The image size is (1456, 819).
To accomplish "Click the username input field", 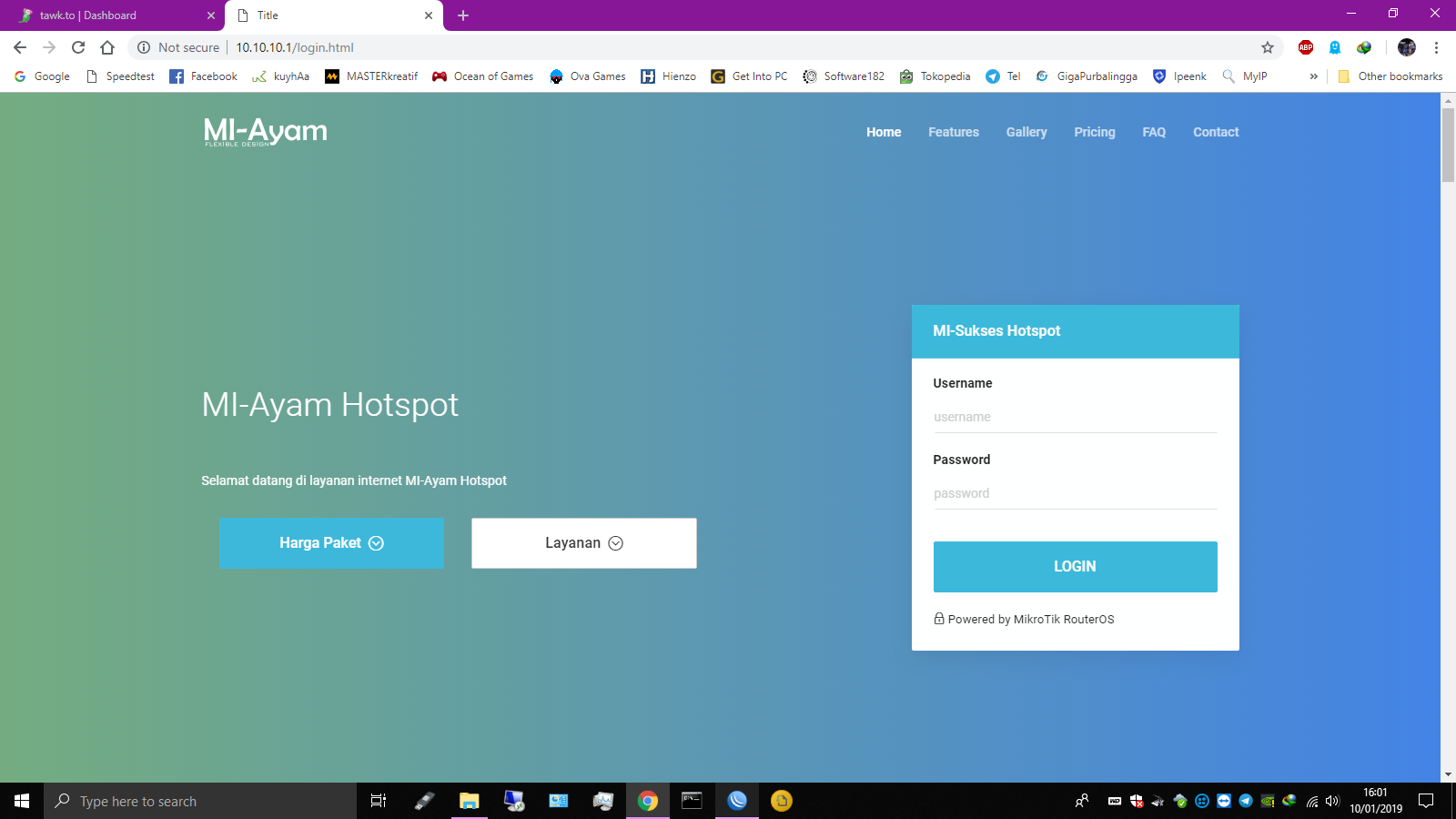I will click(1075, 417).
